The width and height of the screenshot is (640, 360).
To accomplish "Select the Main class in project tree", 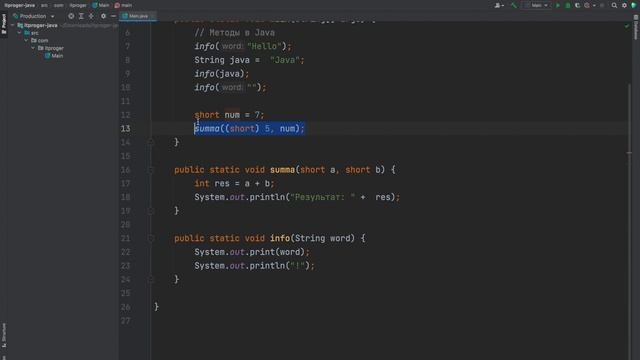I will tap(54, 56).
